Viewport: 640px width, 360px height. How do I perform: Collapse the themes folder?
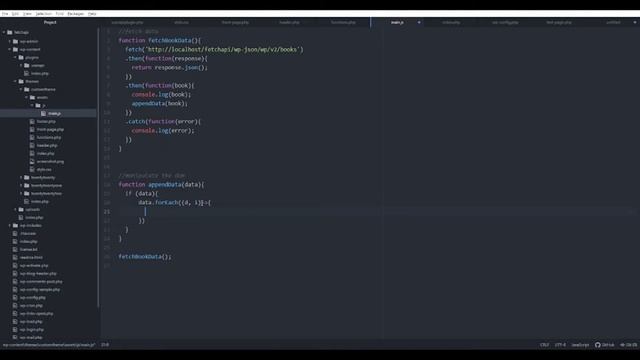[x=16, y=81]
